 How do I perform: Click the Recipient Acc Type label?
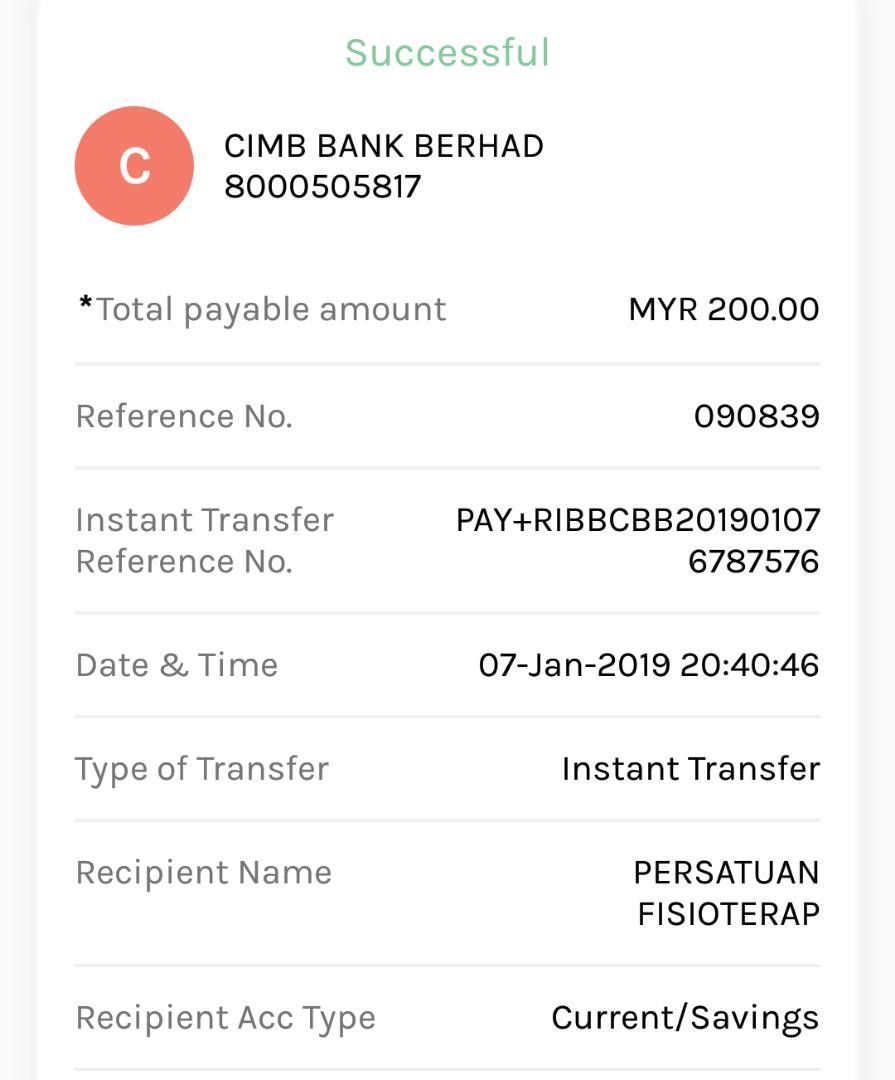[x=226, y=1018]
